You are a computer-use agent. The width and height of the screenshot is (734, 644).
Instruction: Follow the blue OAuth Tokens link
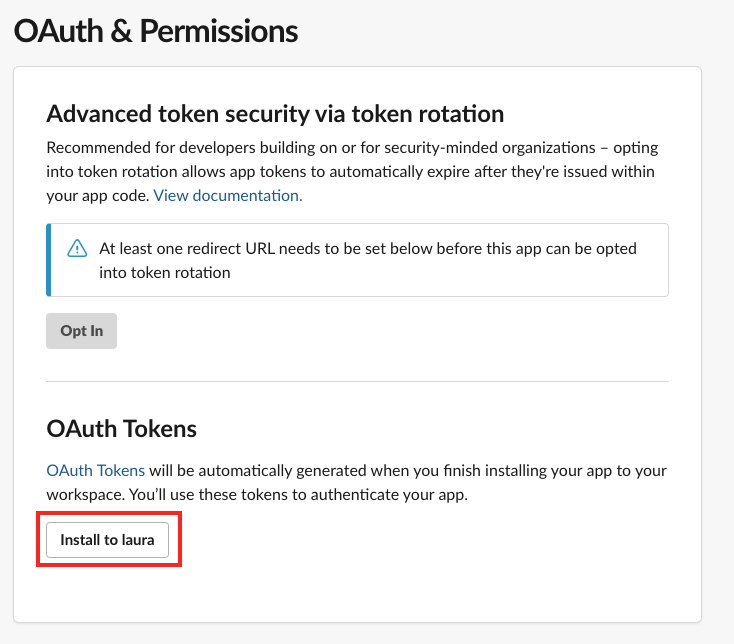pos(96,470)
